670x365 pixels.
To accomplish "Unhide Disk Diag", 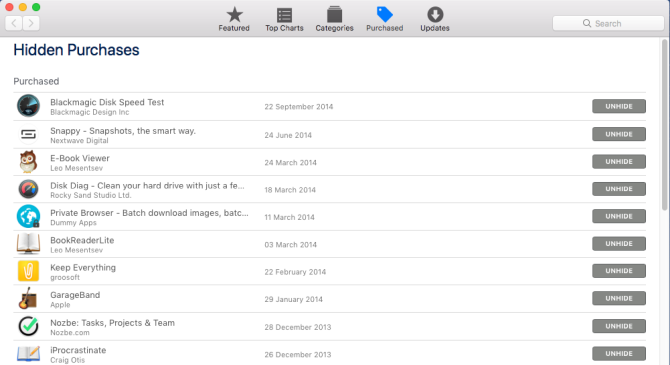I will click(619, 189).
